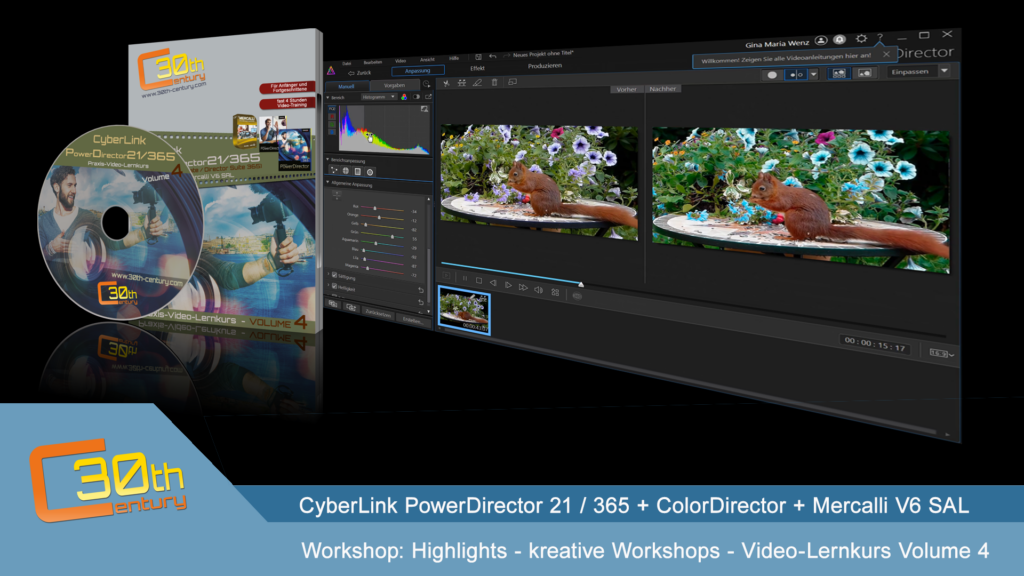Step to the previous frame
Image resolution: width=1024 pixels, height=576 pixels.
(493, 283)
